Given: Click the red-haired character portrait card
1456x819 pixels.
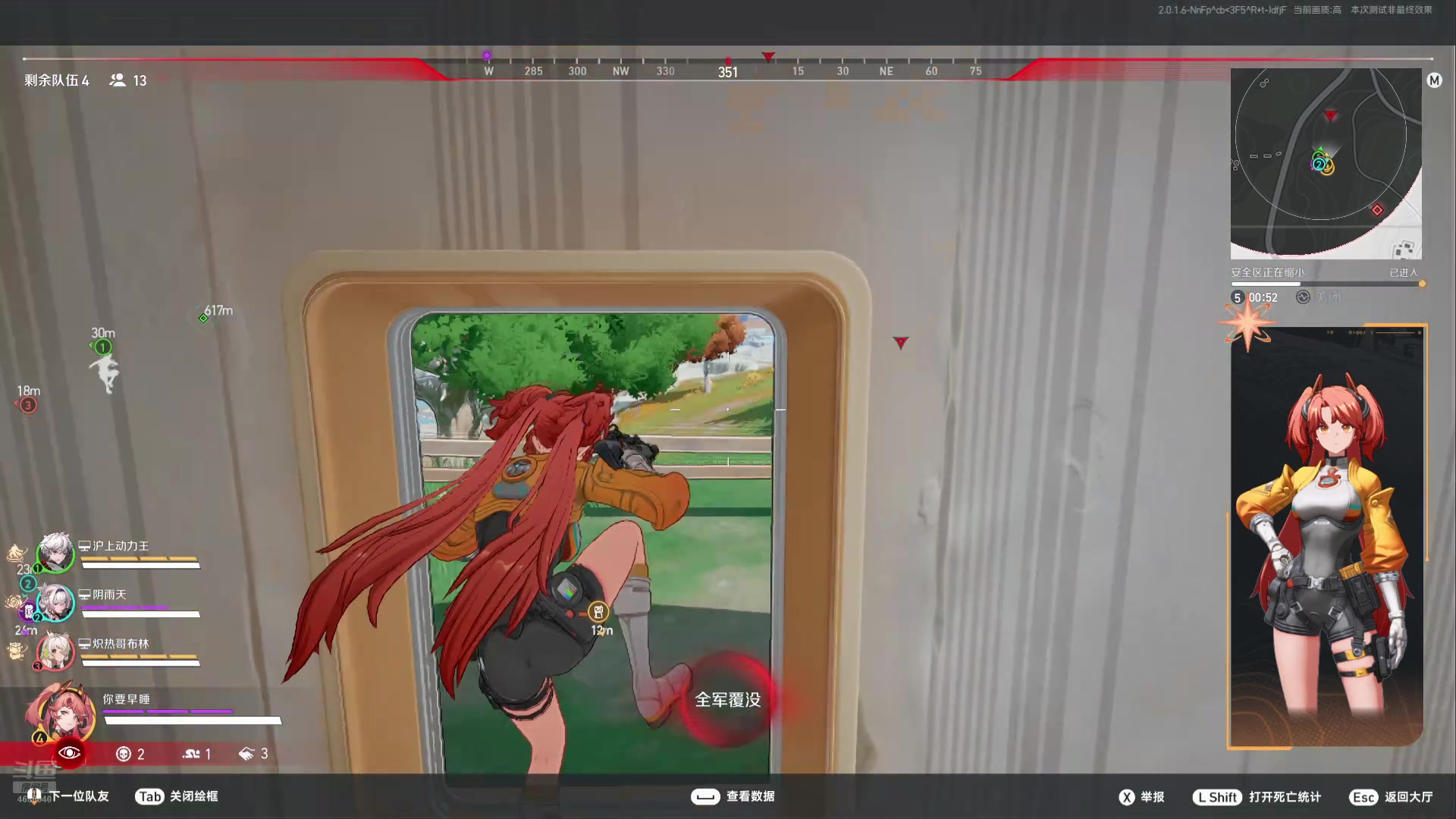Looking at the screenshot, I should point(1327,537).
